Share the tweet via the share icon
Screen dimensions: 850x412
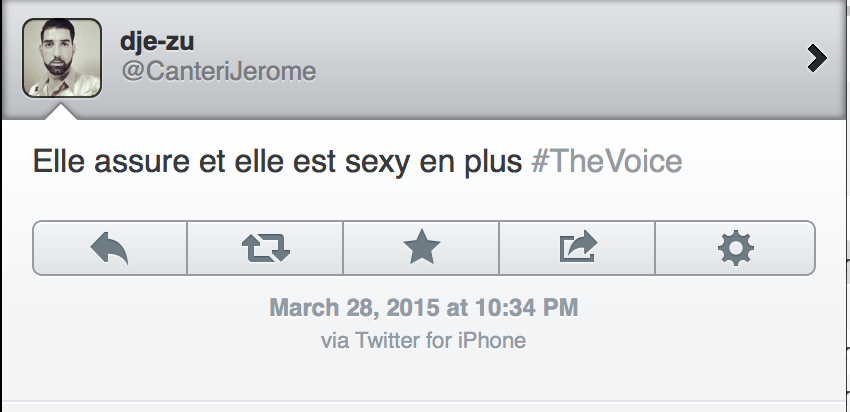[577, 248]
